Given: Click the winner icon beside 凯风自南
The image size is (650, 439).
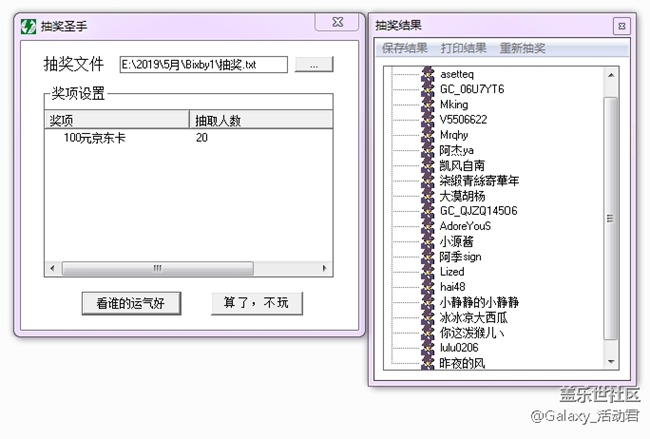Looking at the screenshot, I should pos(428,165).
